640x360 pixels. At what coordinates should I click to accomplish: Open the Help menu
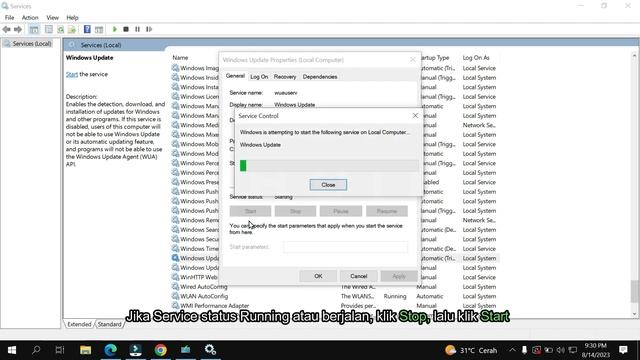[72, 18]
